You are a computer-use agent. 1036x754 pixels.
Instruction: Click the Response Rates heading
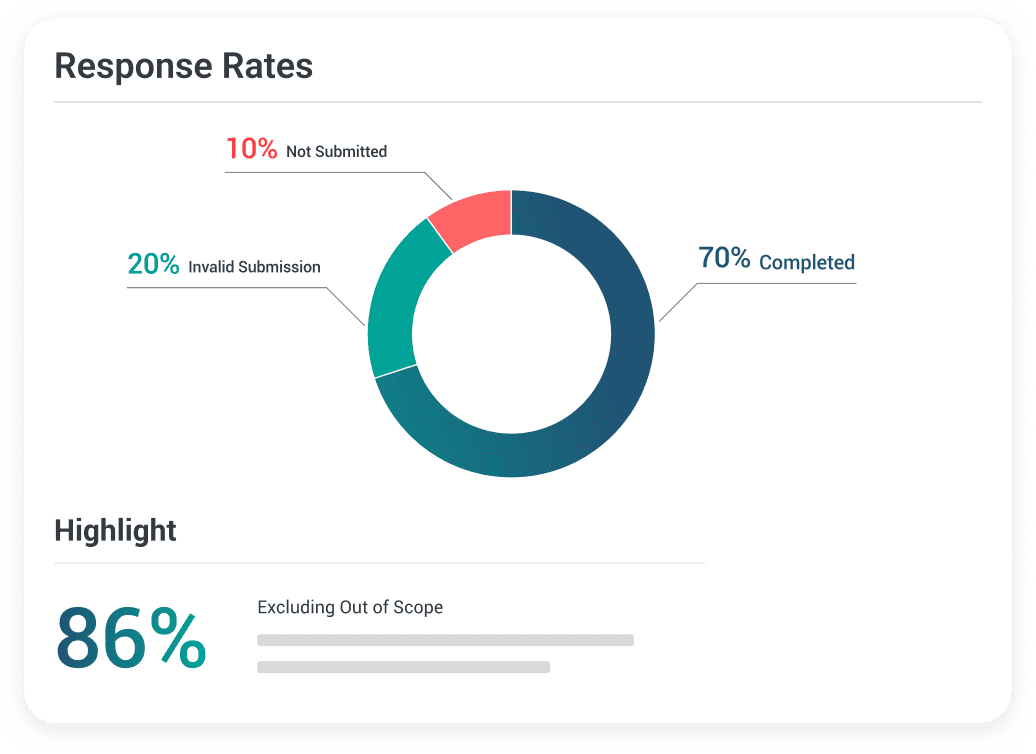click(183, 66)
